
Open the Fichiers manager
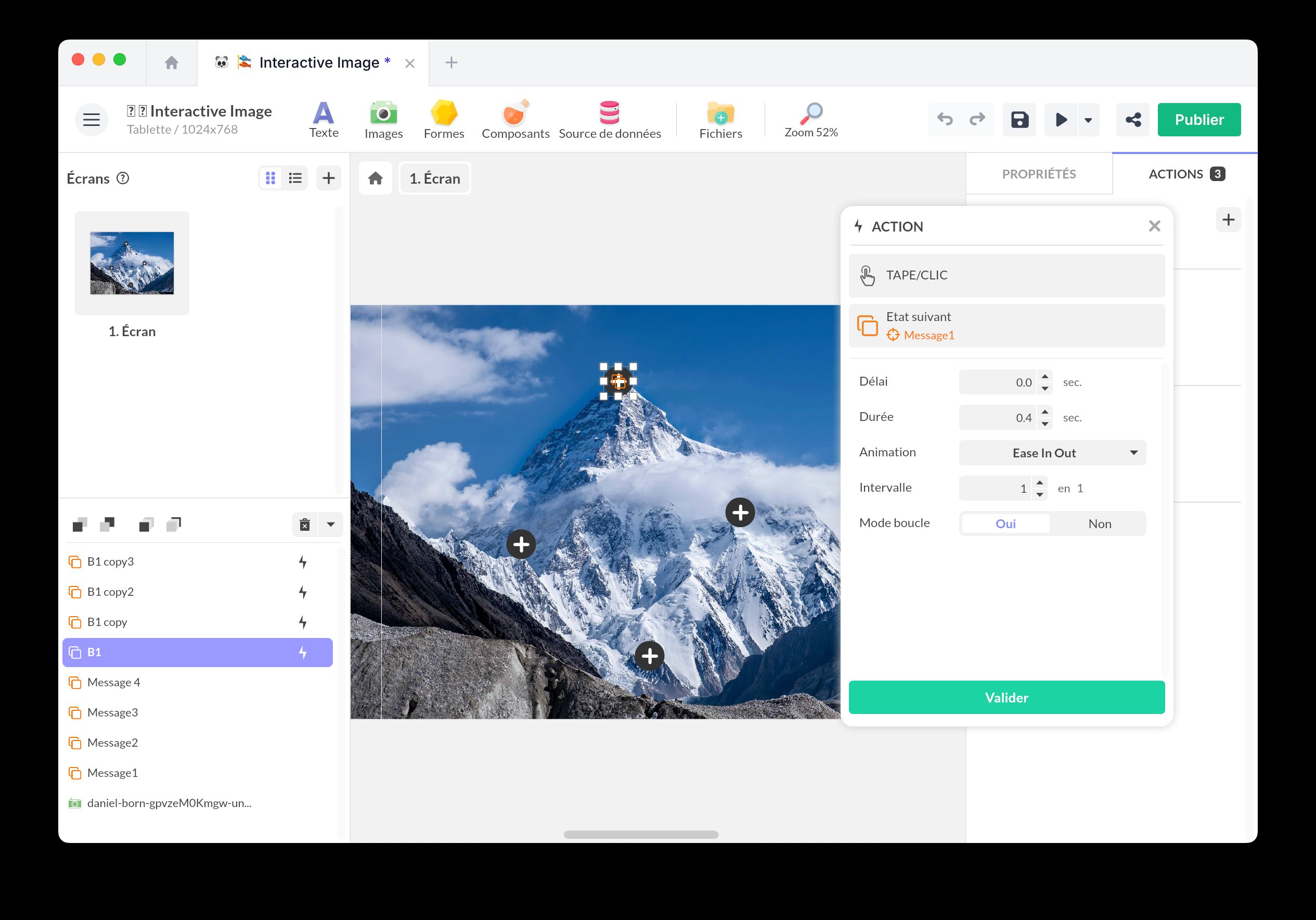click(720, 119)
